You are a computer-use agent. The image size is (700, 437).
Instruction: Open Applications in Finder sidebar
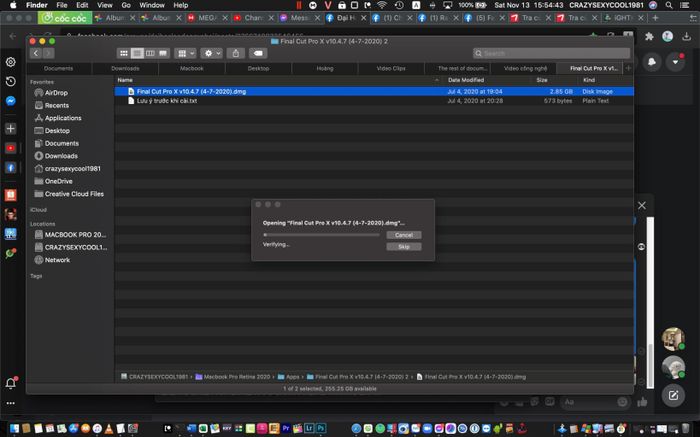tap(58, 118)
